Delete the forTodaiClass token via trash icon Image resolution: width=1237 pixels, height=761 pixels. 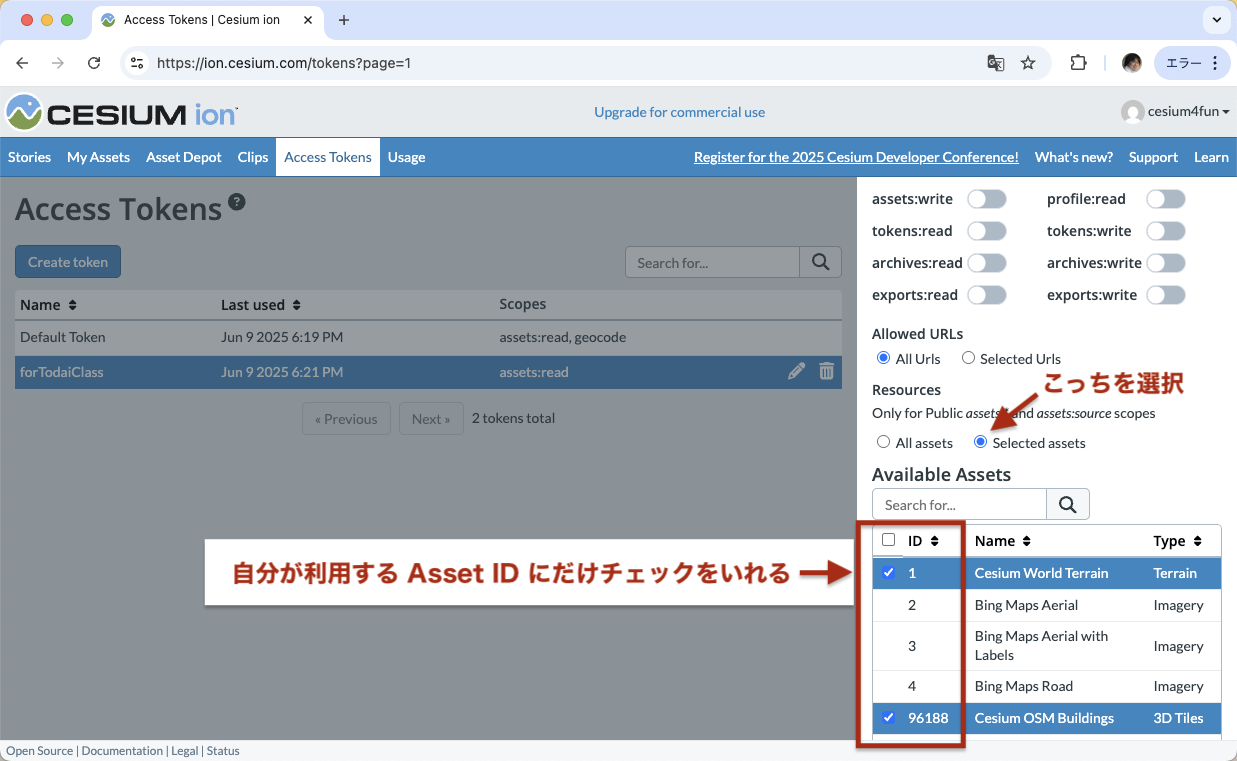[826, 371]
